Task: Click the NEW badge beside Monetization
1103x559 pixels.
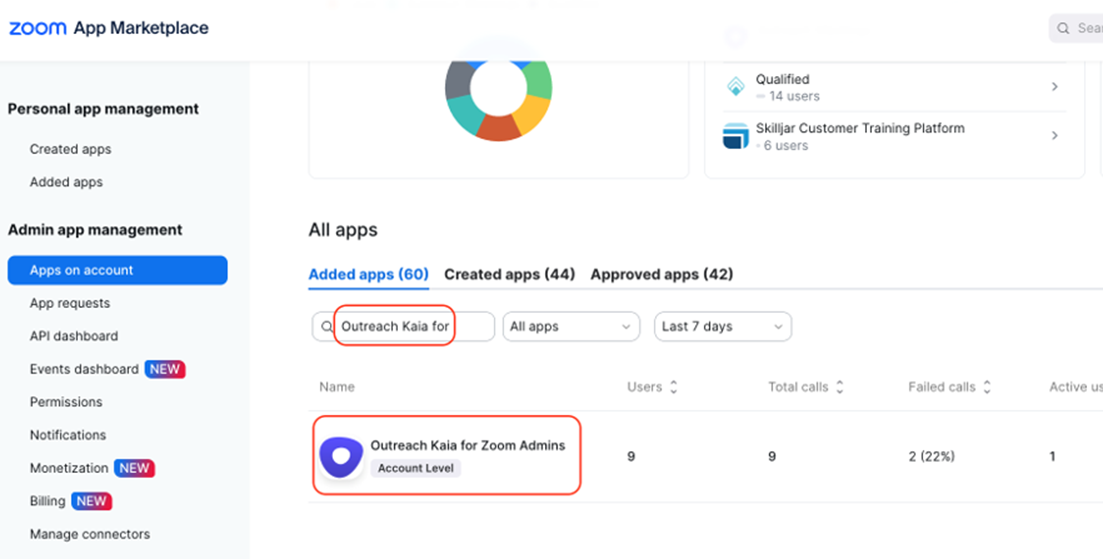Action: (134, 468)
